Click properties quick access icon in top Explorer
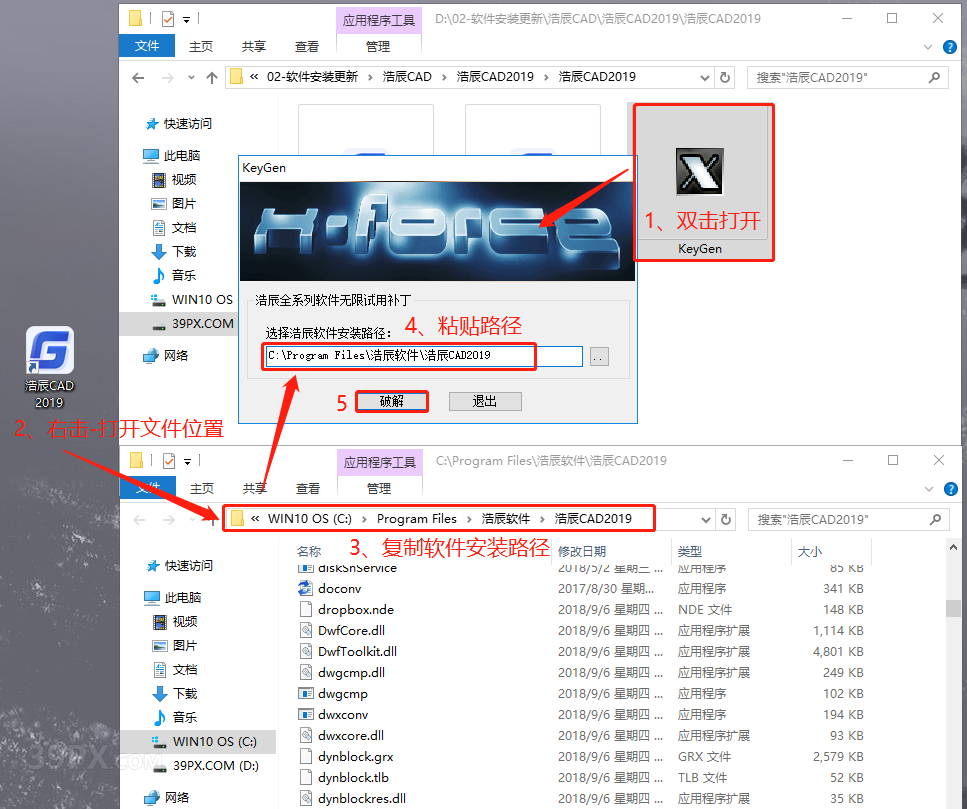This screenshot has width=967, height=809. (168, 19)
